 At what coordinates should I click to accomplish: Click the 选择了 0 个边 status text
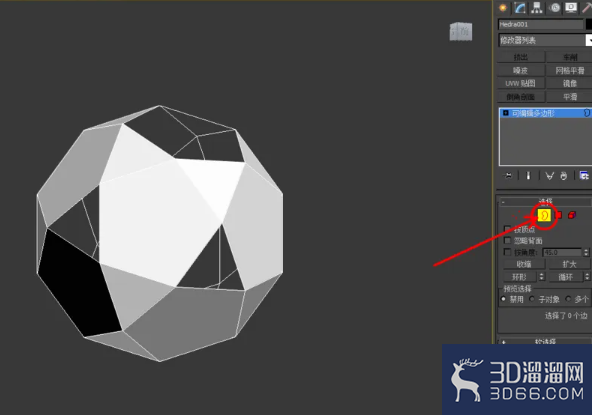click(566, 315)
